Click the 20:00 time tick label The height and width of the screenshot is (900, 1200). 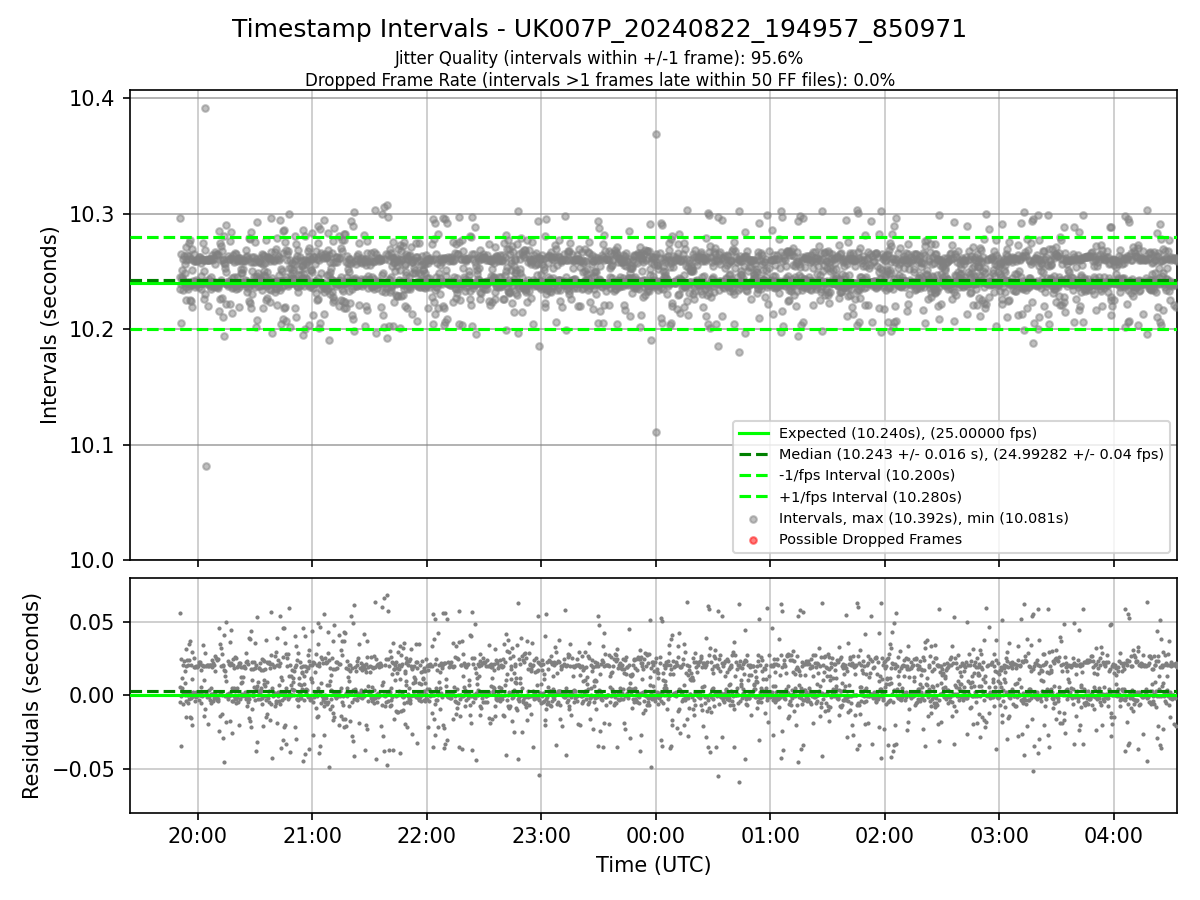pos(197,835)
